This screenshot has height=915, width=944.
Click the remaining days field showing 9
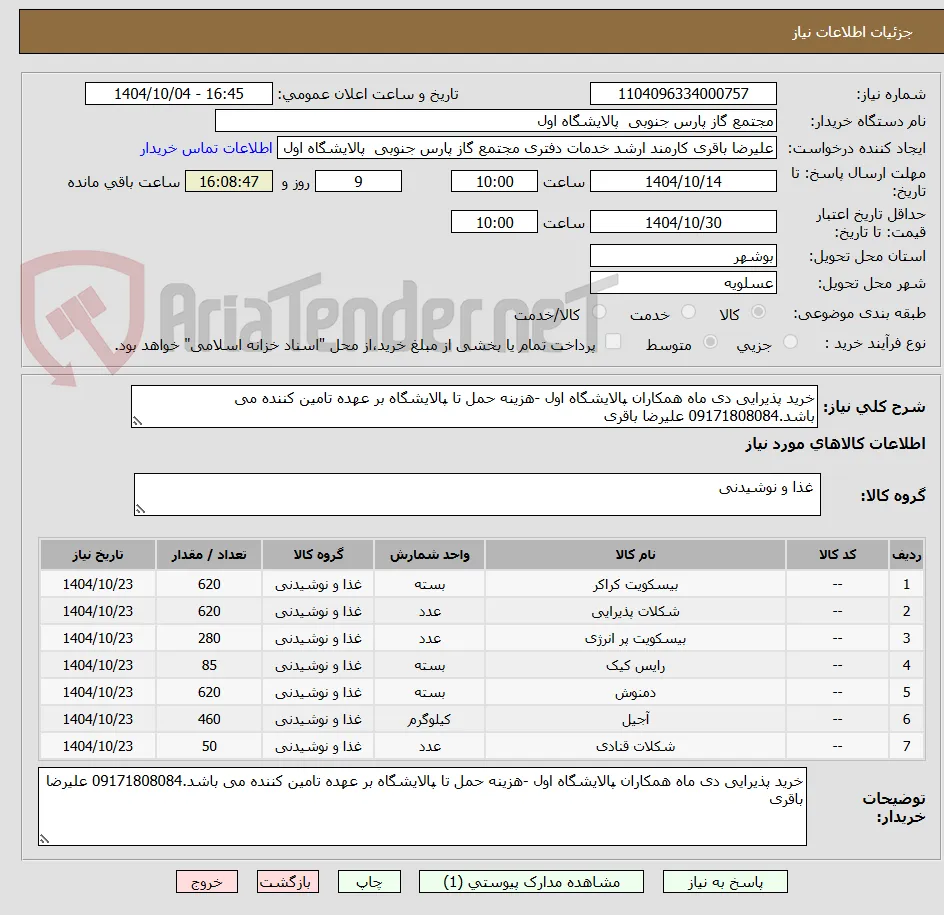point(358,181)
